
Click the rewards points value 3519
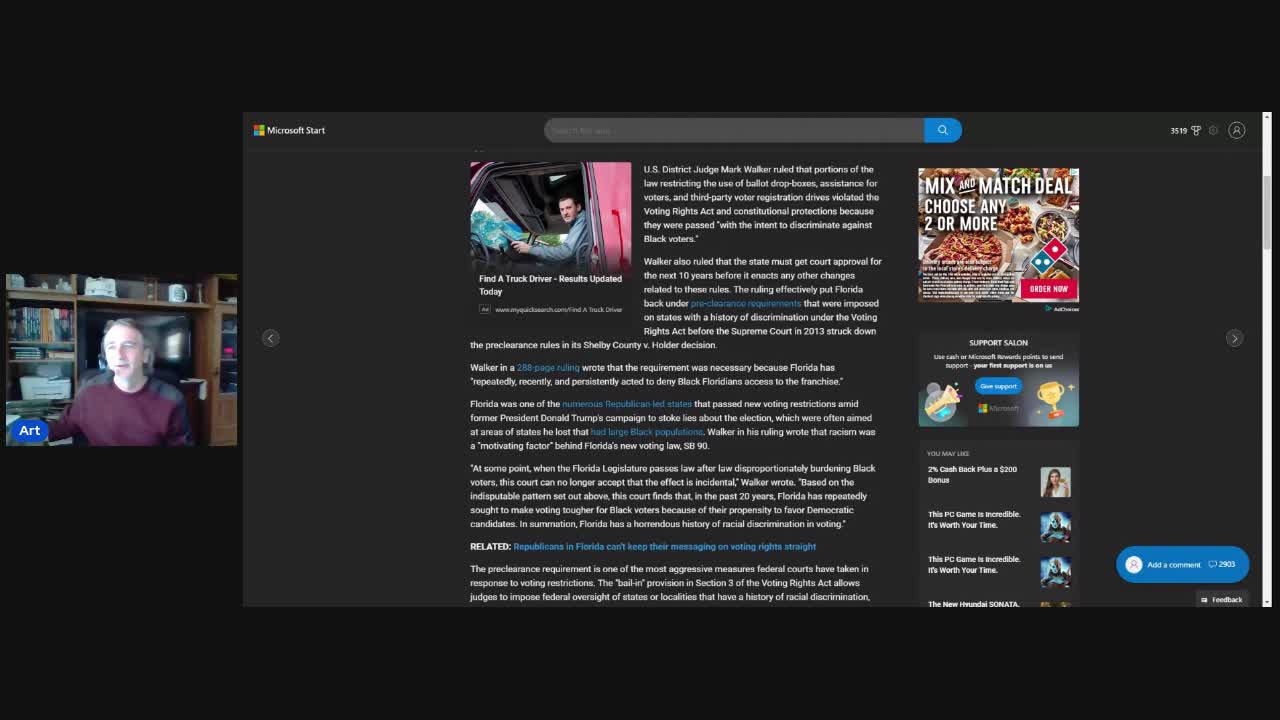(1179, 130)
